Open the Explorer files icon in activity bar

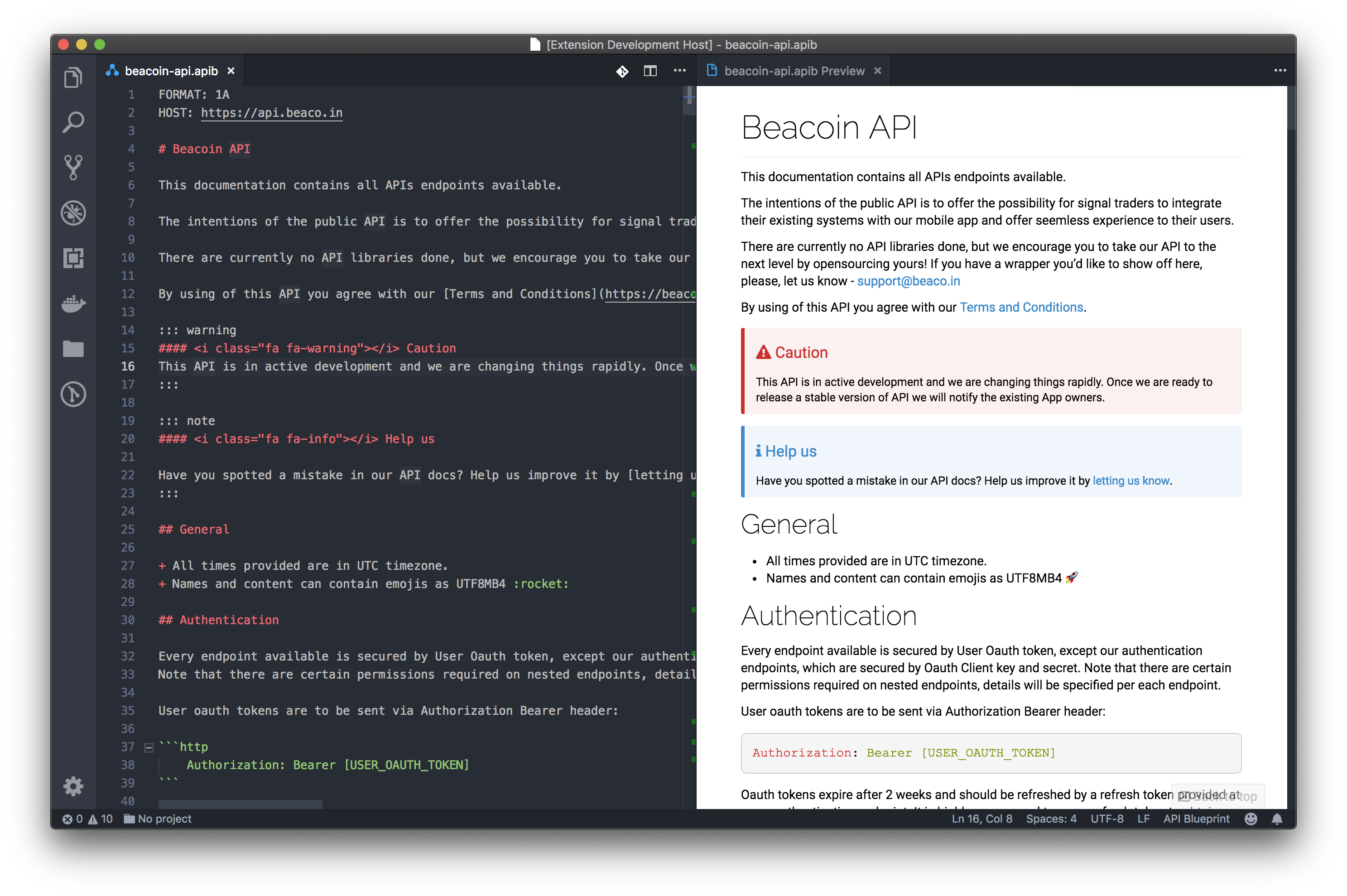73,78
